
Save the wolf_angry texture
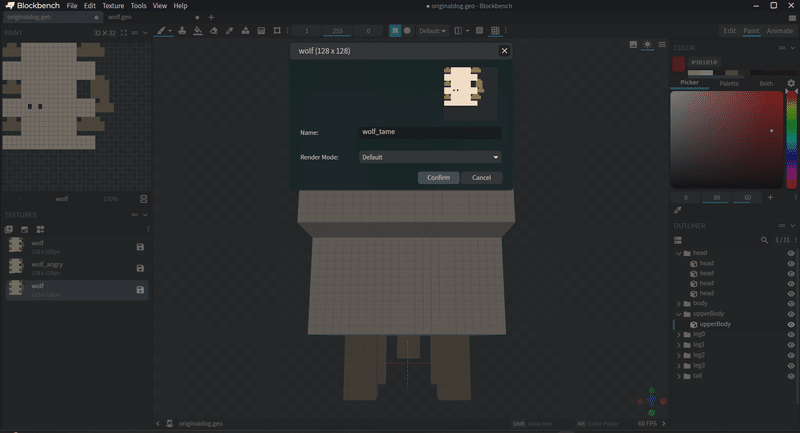(140, 268)
